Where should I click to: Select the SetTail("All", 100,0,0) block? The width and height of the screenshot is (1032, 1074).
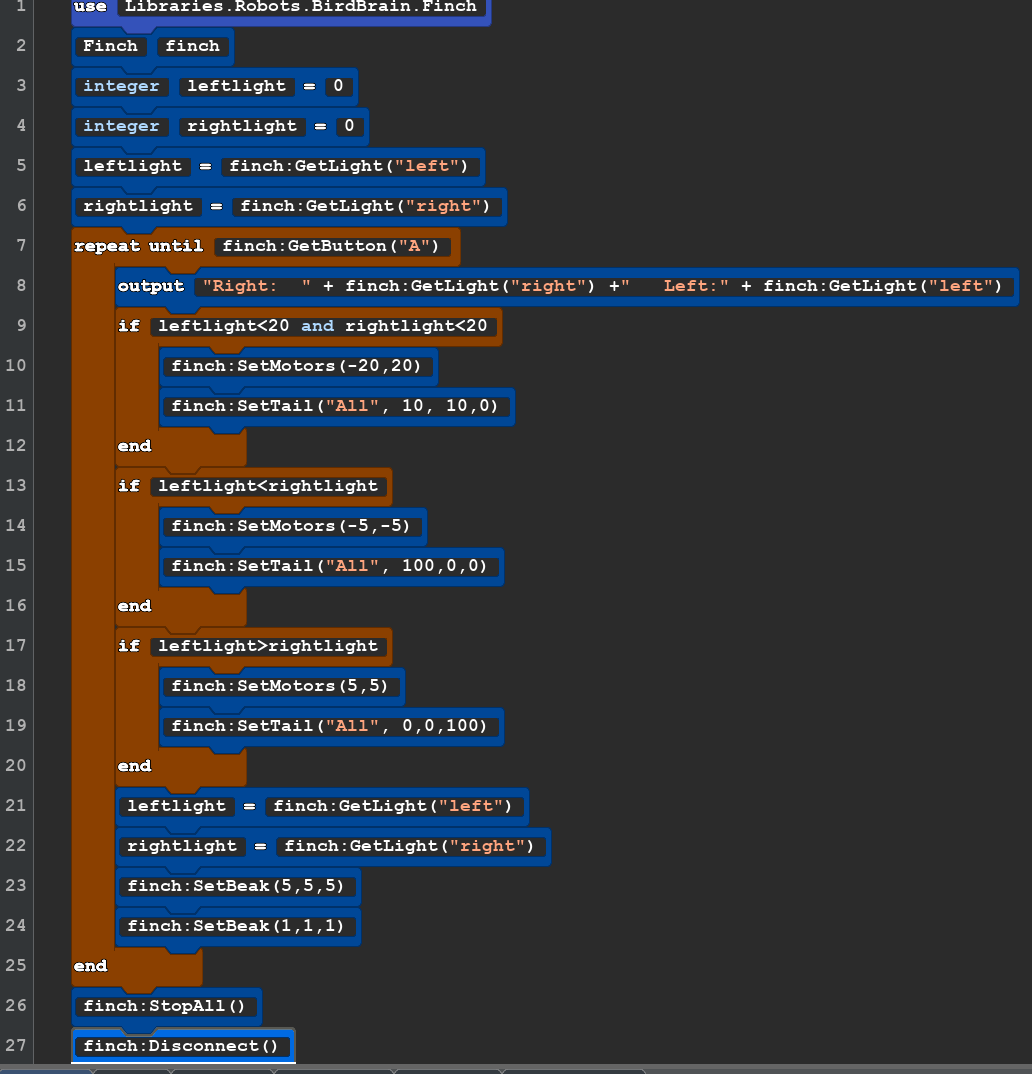click(329, 566)
